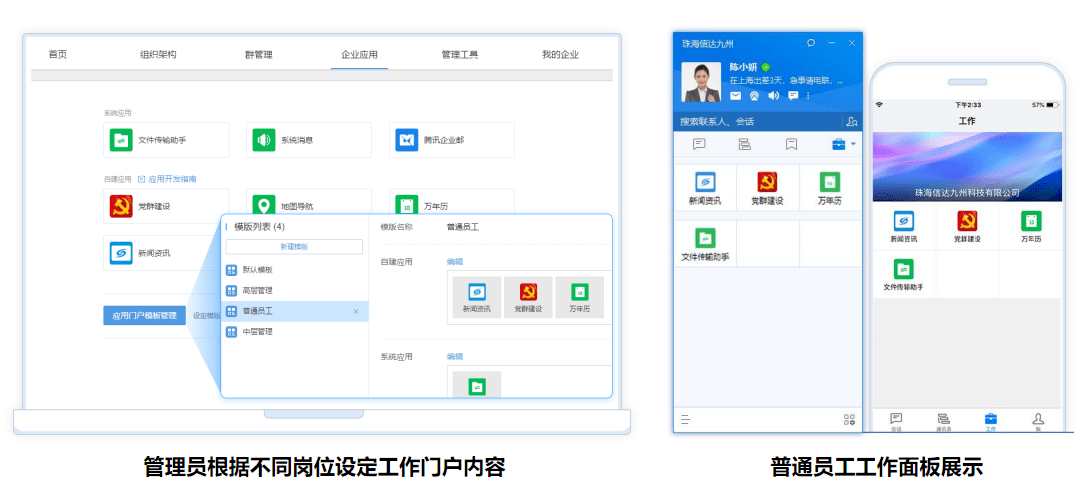Select the 企业应用 tab
Viewport: 1091px width, 486px height.
click(359, 54)
